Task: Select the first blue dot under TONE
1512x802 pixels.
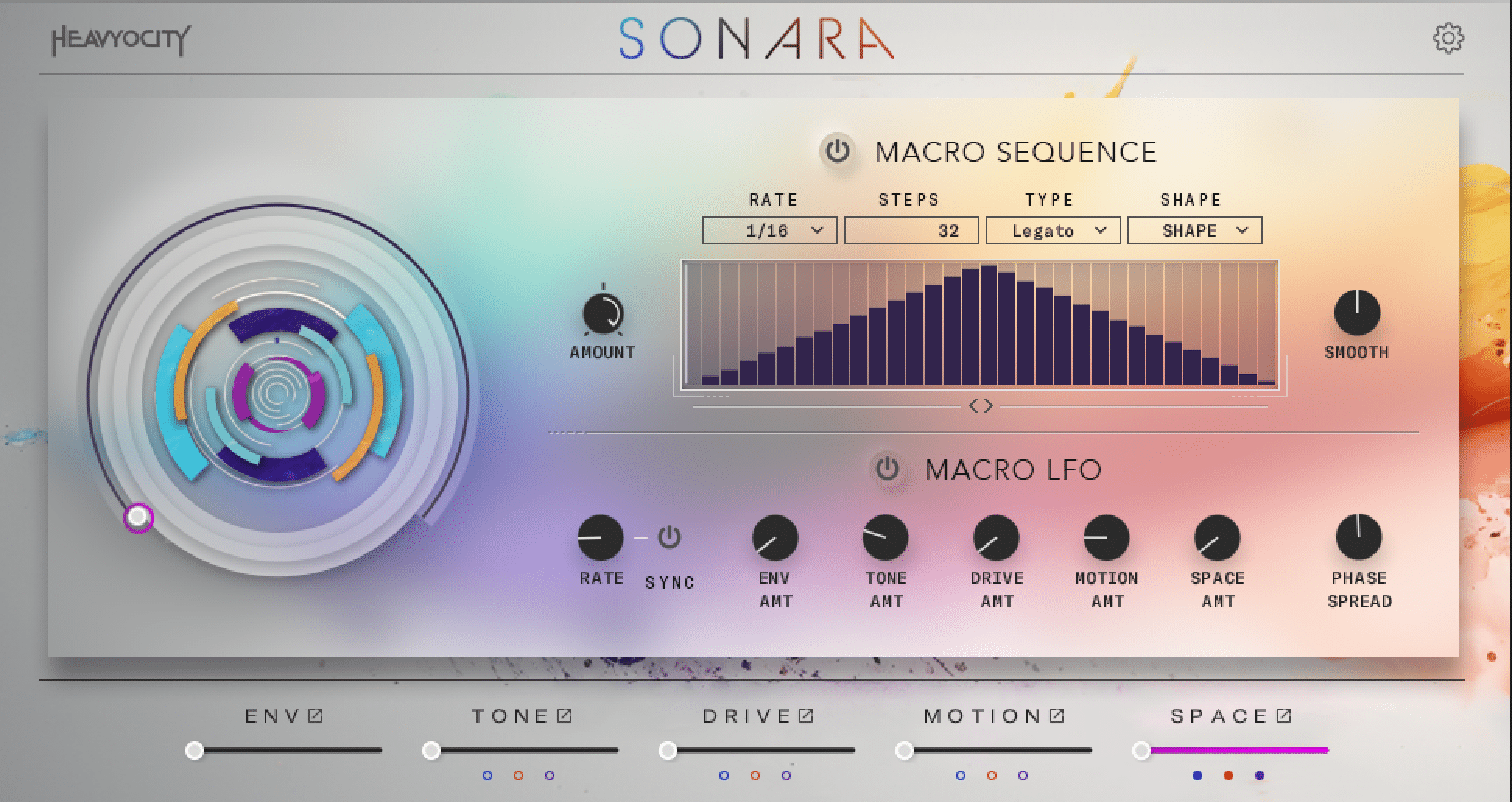Action: 487,776
